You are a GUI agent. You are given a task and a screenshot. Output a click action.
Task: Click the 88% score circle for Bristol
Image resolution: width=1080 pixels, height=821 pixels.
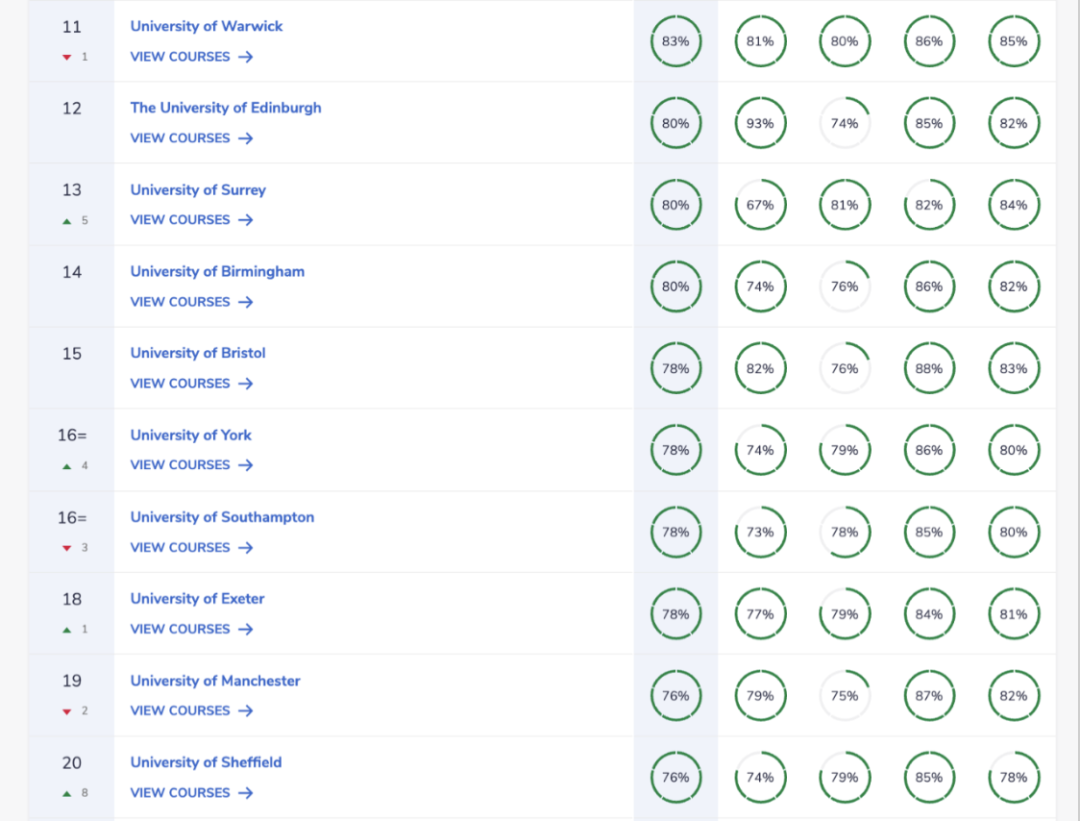pyautogui.click(x=929, y=369)
